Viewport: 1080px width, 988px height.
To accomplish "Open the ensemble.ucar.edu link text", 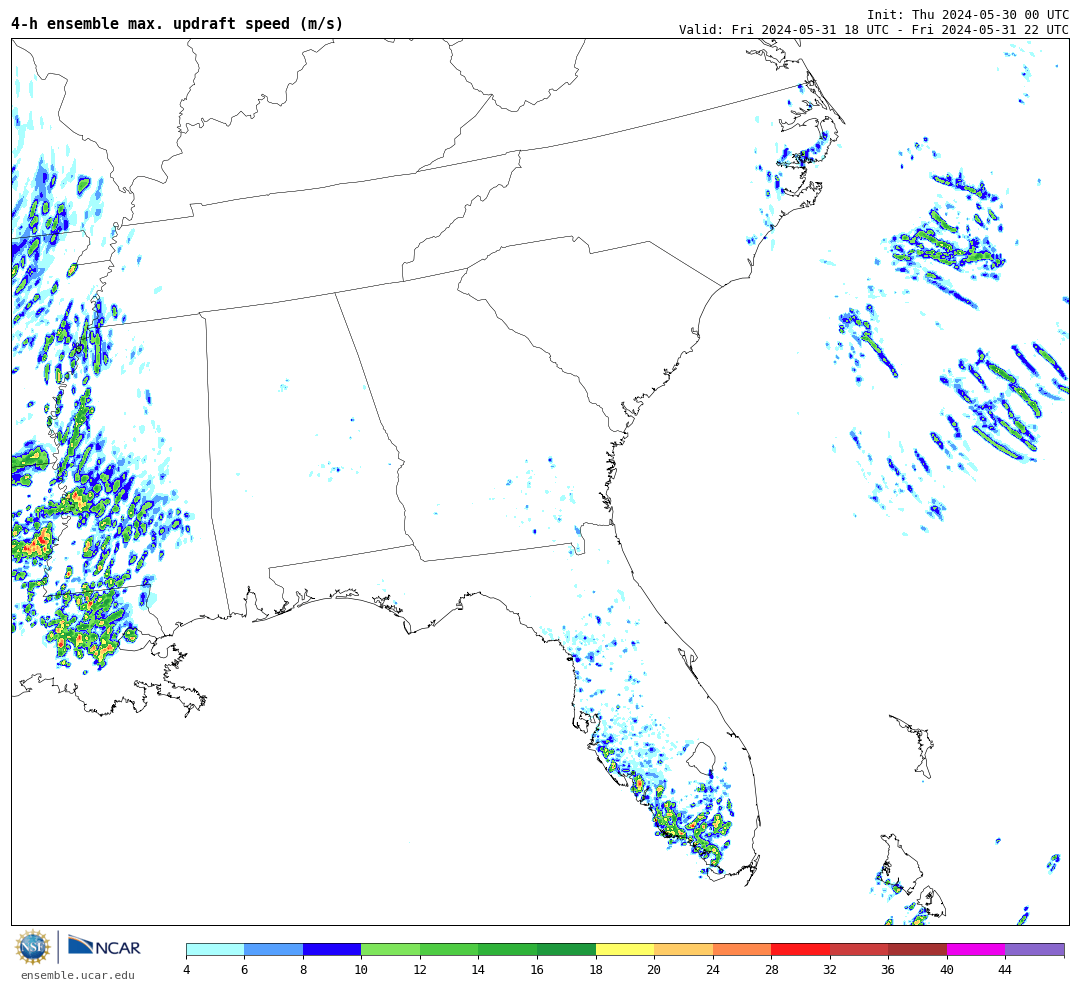I will 78,975.
